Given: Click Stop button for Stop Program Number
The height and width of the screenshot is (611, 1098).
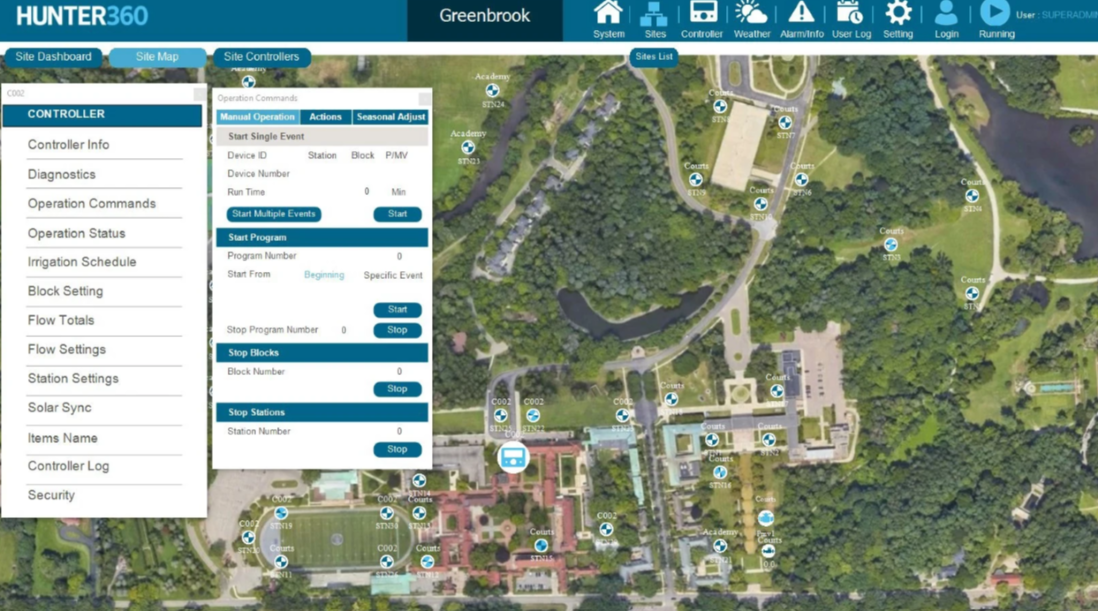Looking at the screenshot, I should pos(397,330).
